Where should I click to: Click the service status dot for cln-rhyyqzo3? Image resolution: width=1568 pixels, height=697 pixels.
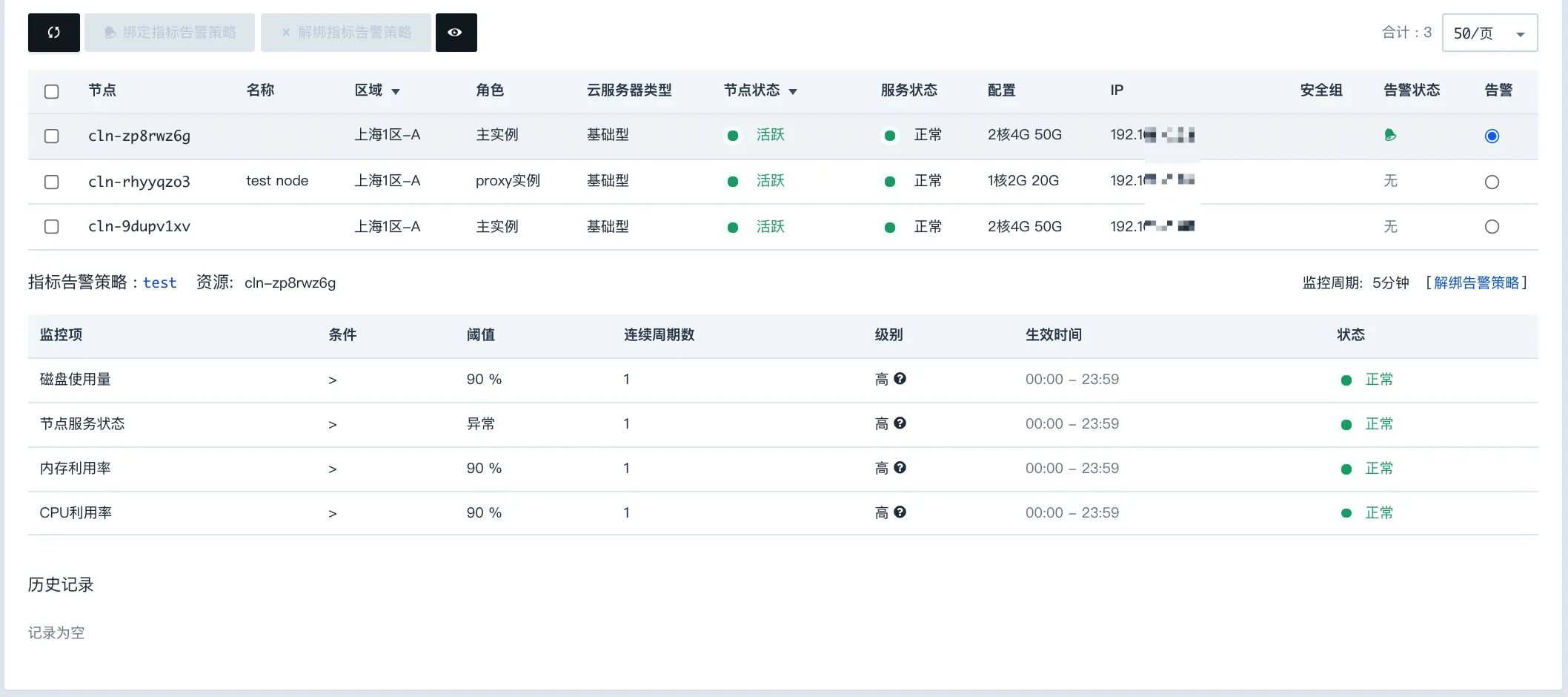point(889,181)
